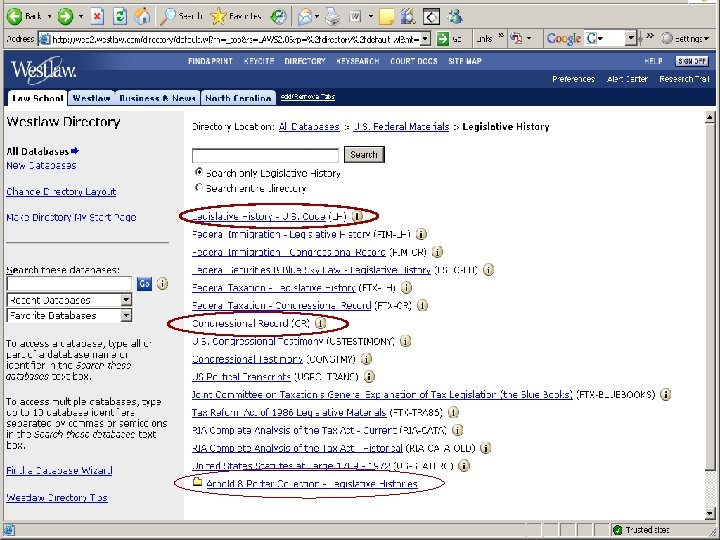The width and height of the screenshot is (720, 540).
Task: Select Search only Legislative History radio
Action: 199,173
